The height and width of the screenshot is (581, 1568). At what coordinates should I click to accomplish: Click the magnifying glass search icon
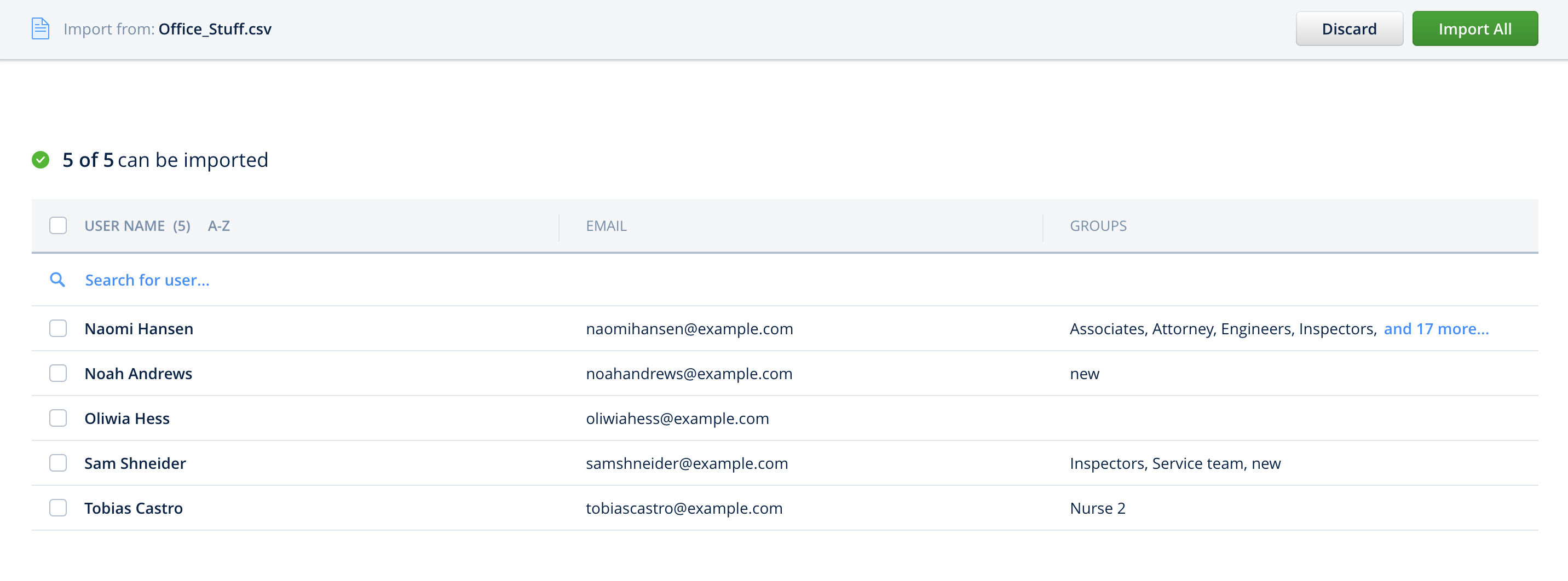[x=57, y=280]
